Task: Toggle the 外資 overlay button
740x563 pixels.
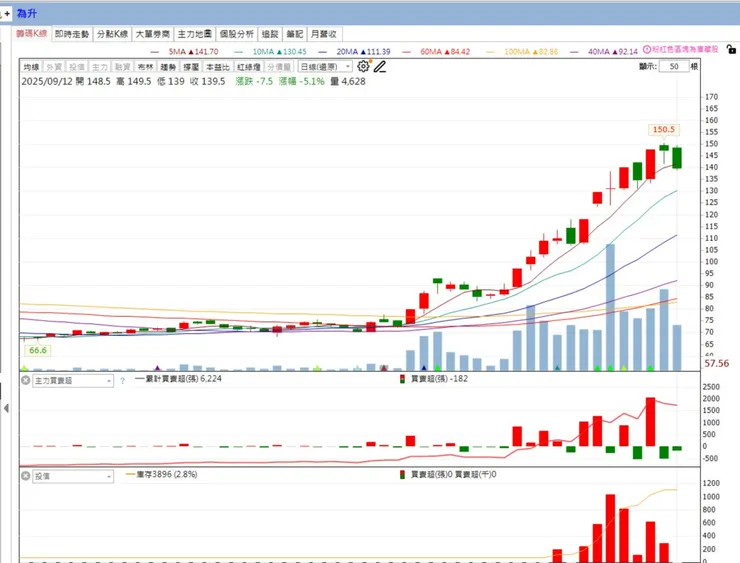Action: coord(54,67)
